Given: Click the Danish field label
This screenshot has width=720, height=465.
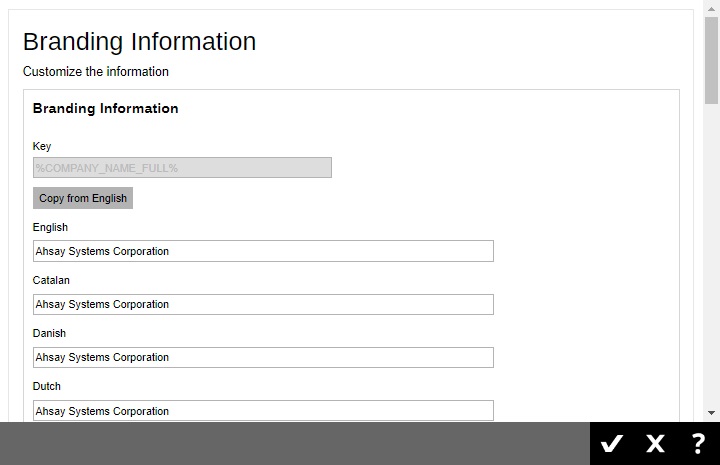Looking at the screenshot, I should pyautogui.click(x=49, y=333).
